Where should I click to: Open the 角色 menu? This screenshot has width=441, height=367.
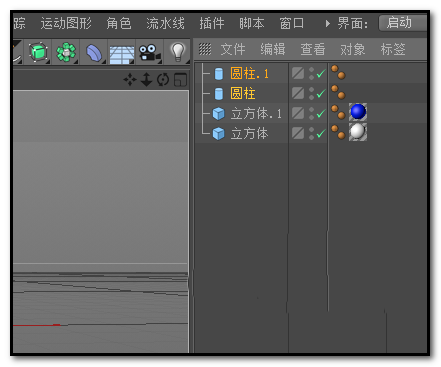(x=119, y=23)
